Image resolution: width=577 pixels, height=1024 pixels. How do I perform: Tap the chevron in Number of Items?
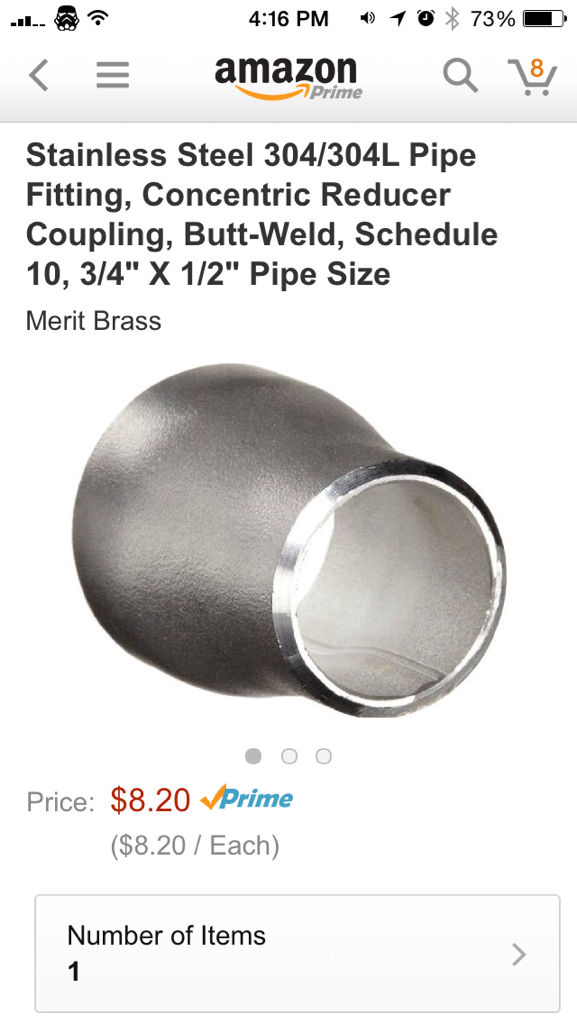click(x=519, y=954)
